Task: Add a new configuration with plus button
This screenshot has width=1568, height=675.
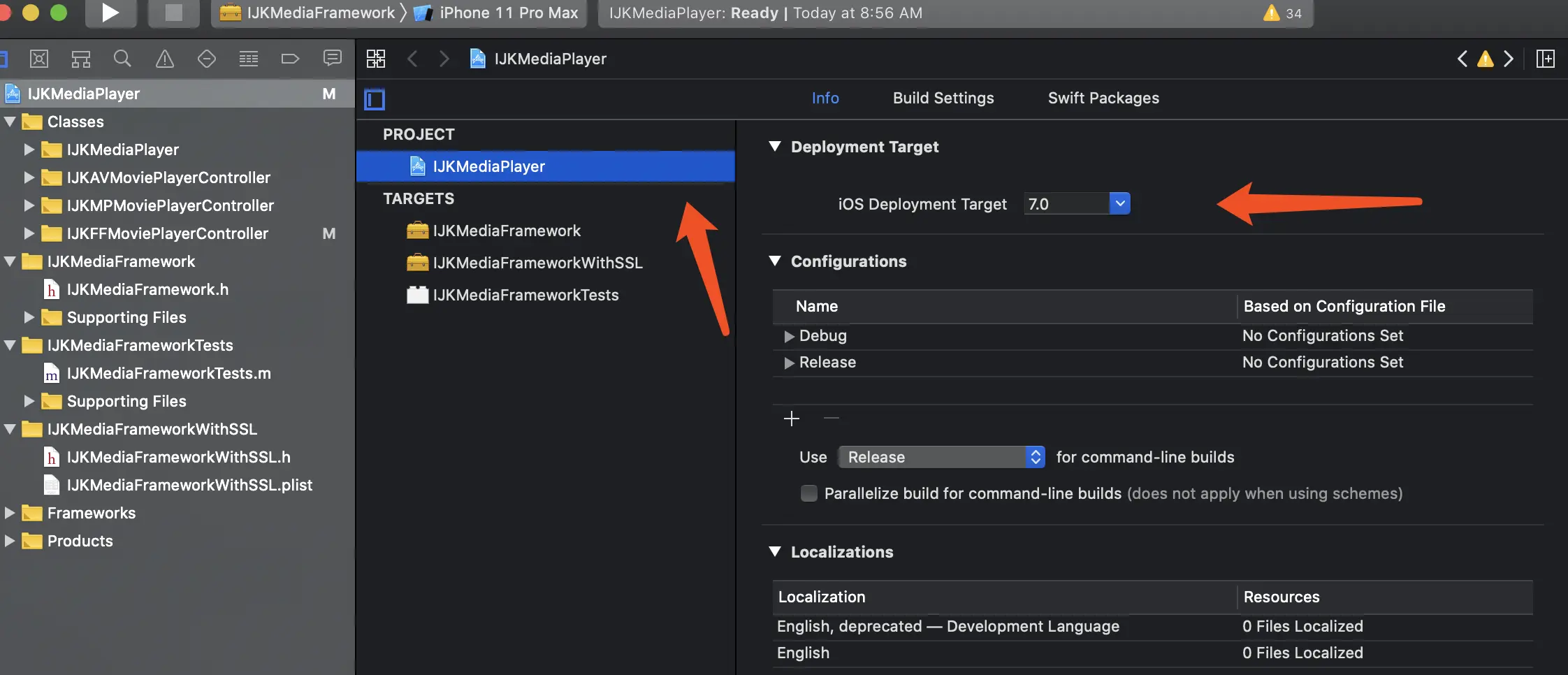Action: tap(792, 419)
